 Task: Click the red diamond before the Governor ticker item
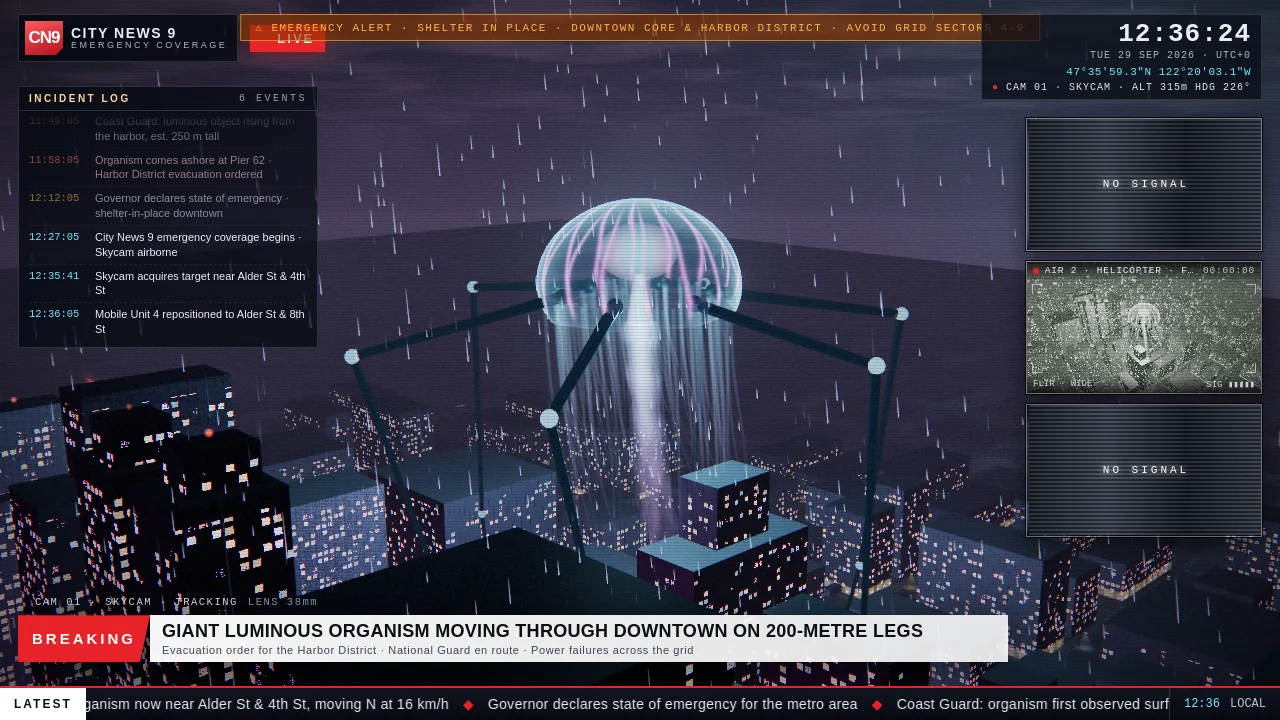pos(468,705)
